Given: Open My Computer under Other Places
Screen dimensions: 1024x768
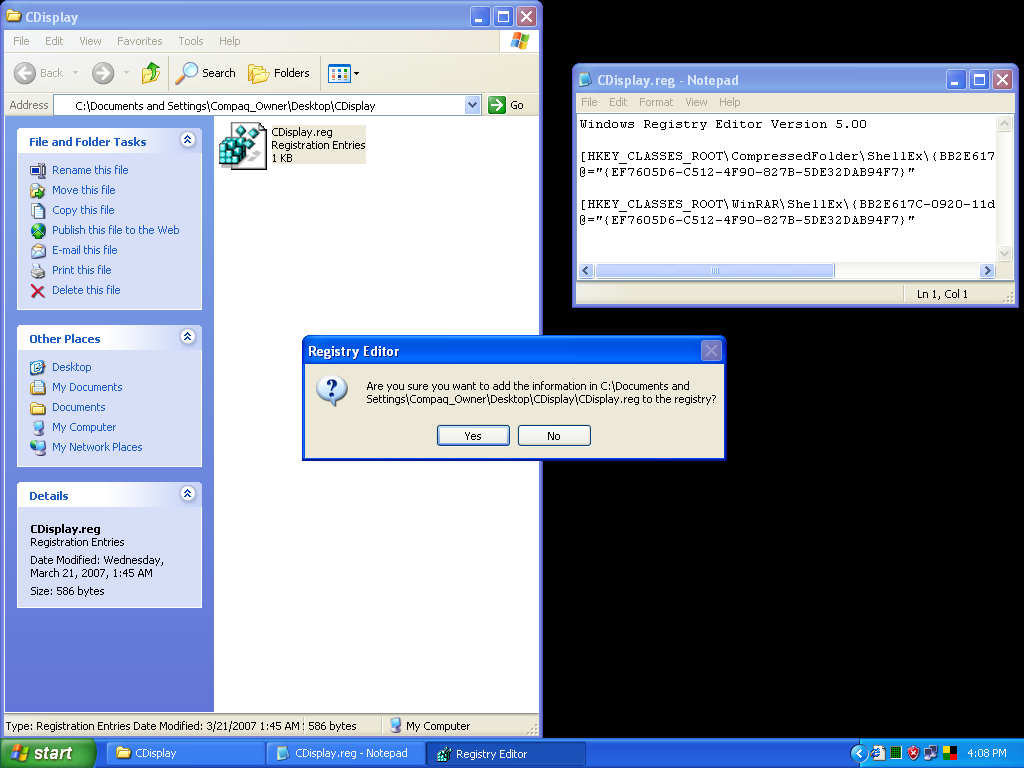Looking at the screenshot, I should pos(84,427).
